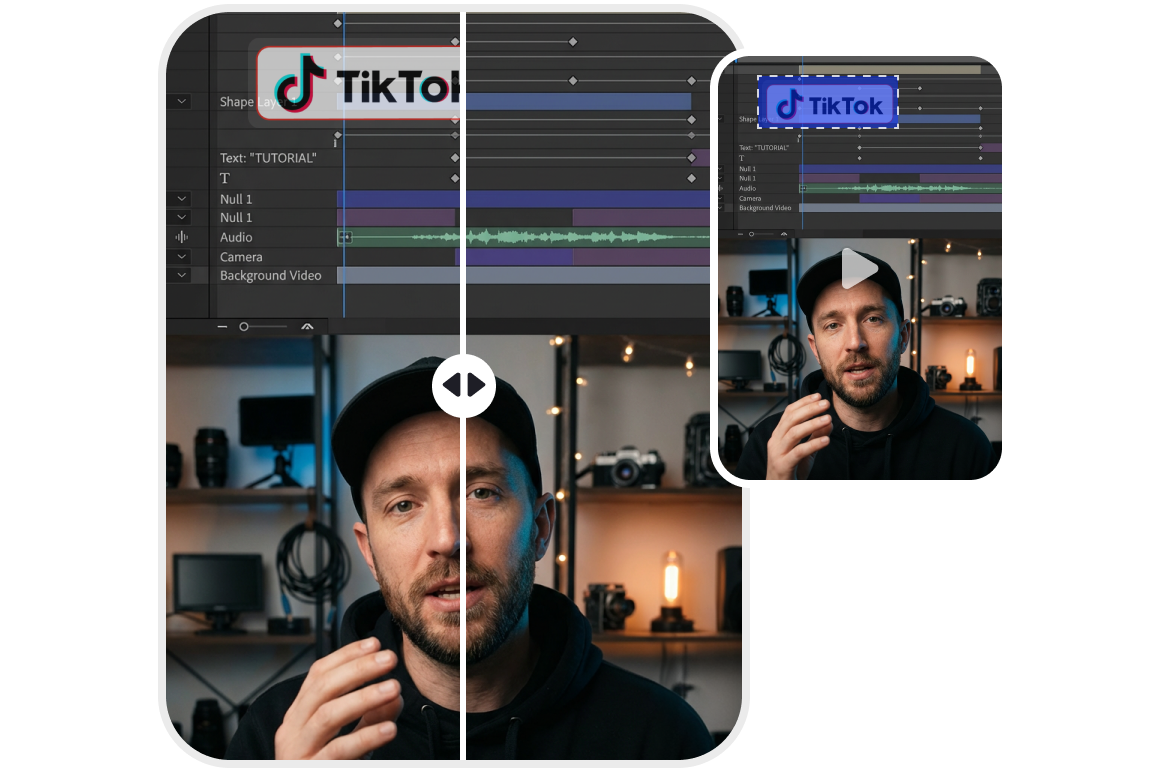Expand the Camera layer chevron in main timeline
Screen dimensions: 1160x772
181,257
